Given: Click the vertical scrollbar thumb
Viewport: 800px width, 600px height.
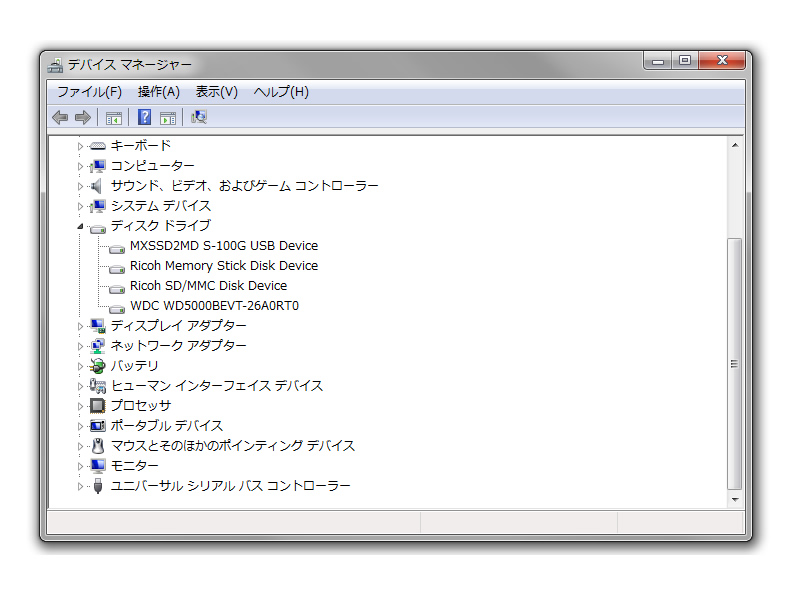Looking at the screenshot, I should coord(735,364).
